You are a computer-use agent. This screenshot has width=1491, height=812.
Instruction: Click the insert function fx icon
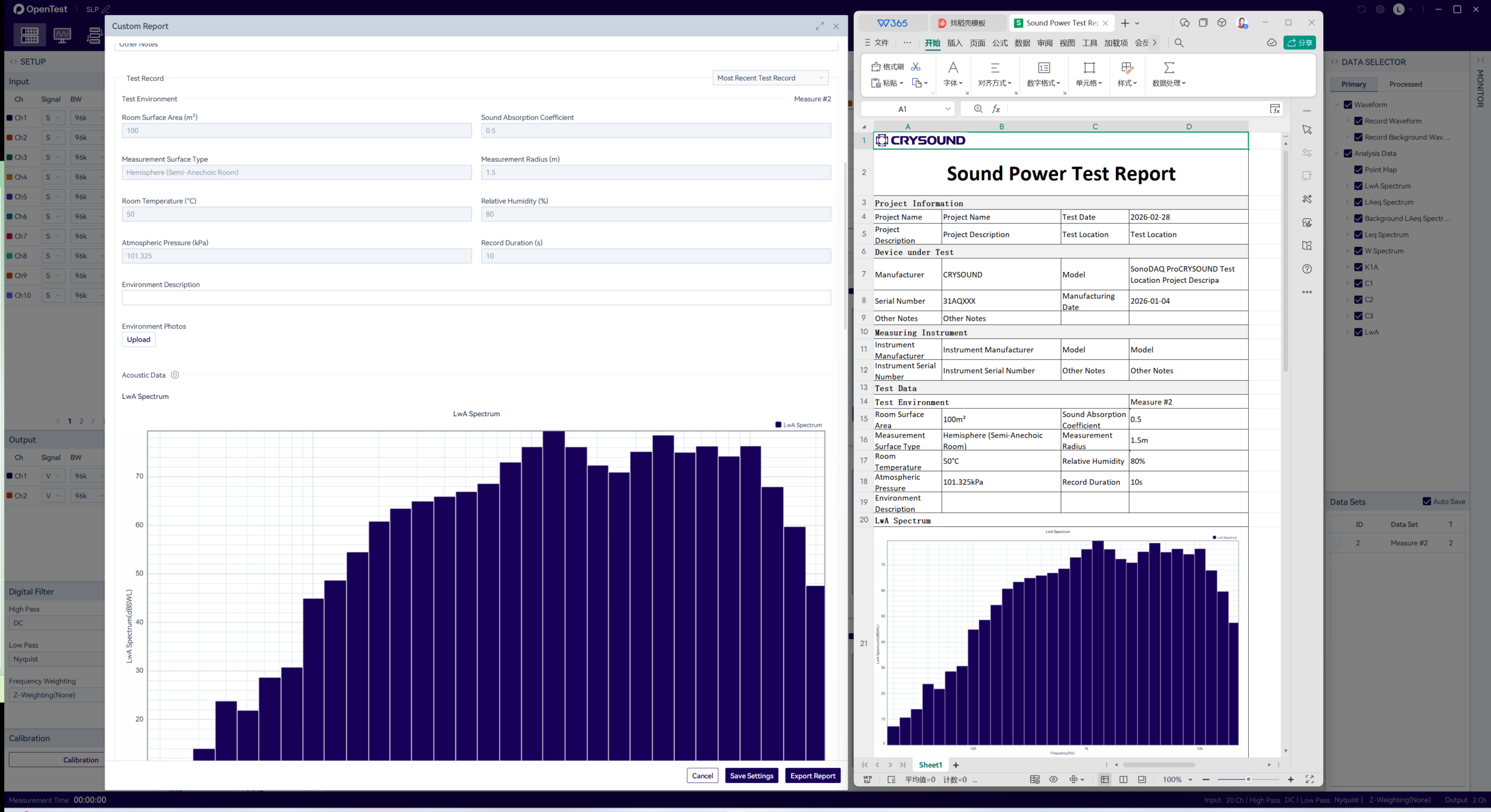point(996,109)
